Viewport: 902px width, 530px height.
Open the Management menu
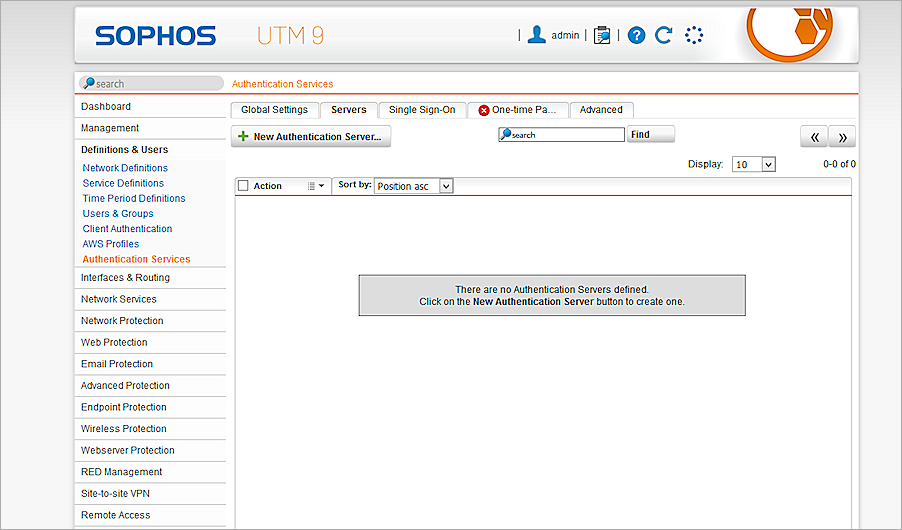pos(150,128)
